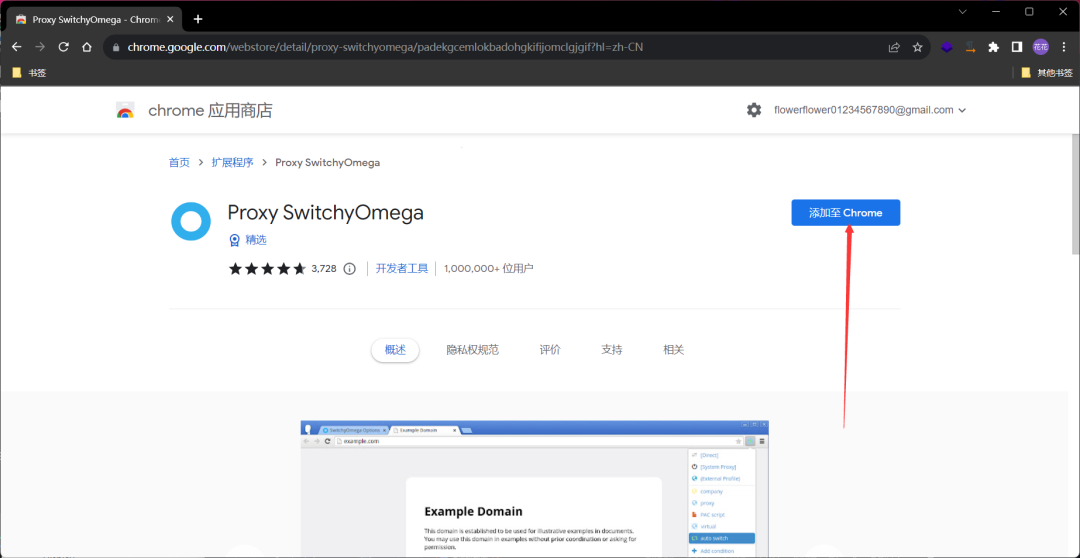
Task: Open Chrome's three-dot menu
Action: (x=1063, y=47)
